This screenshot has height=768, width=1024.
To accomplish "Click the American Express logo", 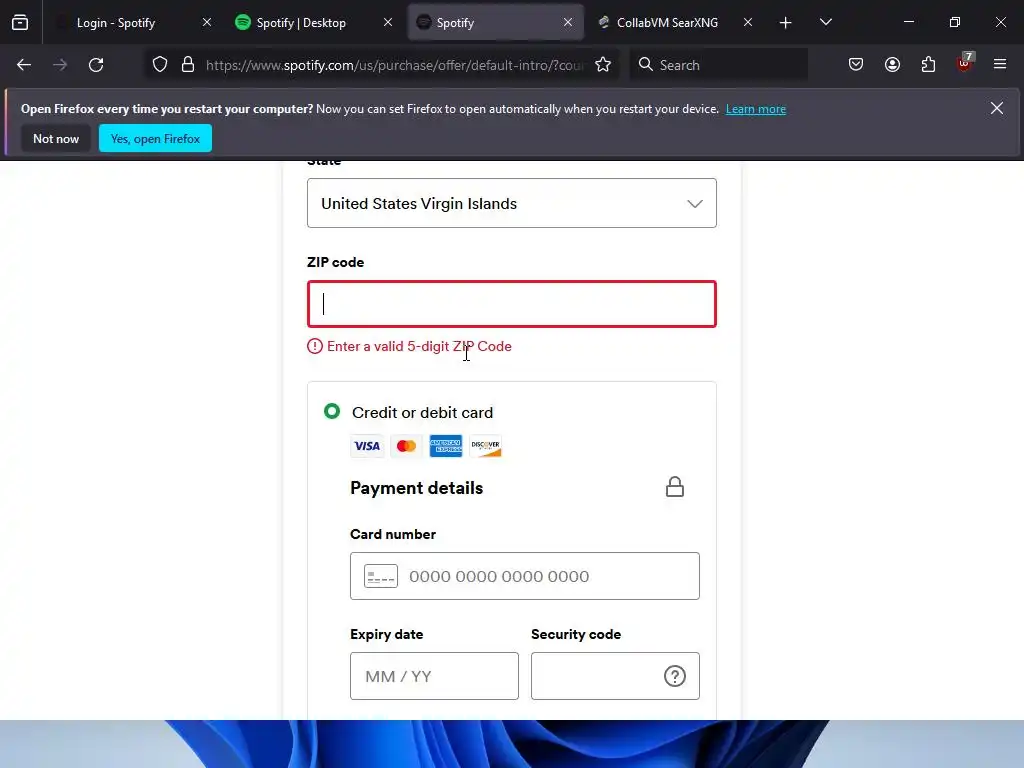I will (x=446, y=446).
